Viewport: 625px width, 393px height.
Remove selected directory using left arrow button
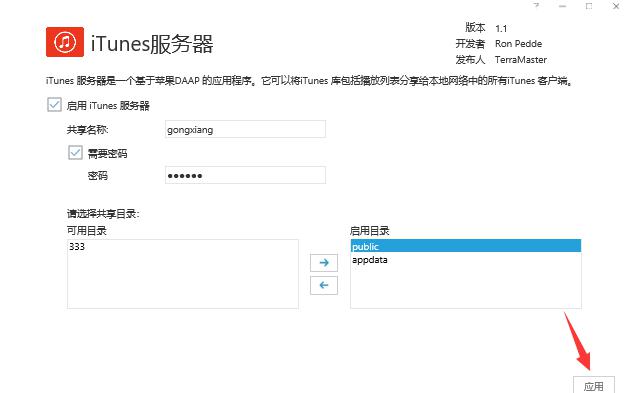point(324,285)
